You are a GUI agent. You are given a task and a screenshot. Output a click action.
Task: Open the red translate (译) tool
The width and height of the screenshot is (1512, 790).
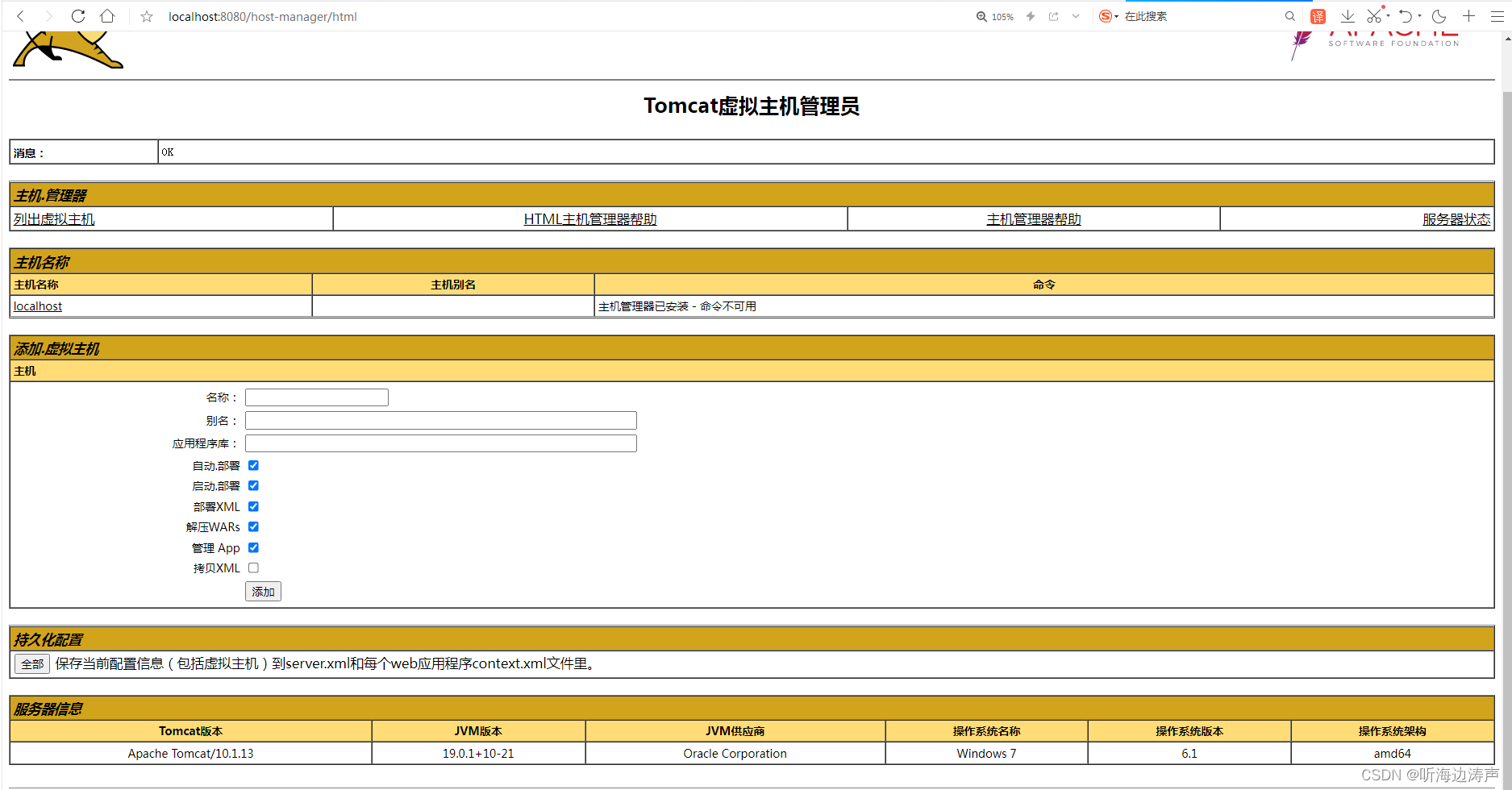(1318, 16)
